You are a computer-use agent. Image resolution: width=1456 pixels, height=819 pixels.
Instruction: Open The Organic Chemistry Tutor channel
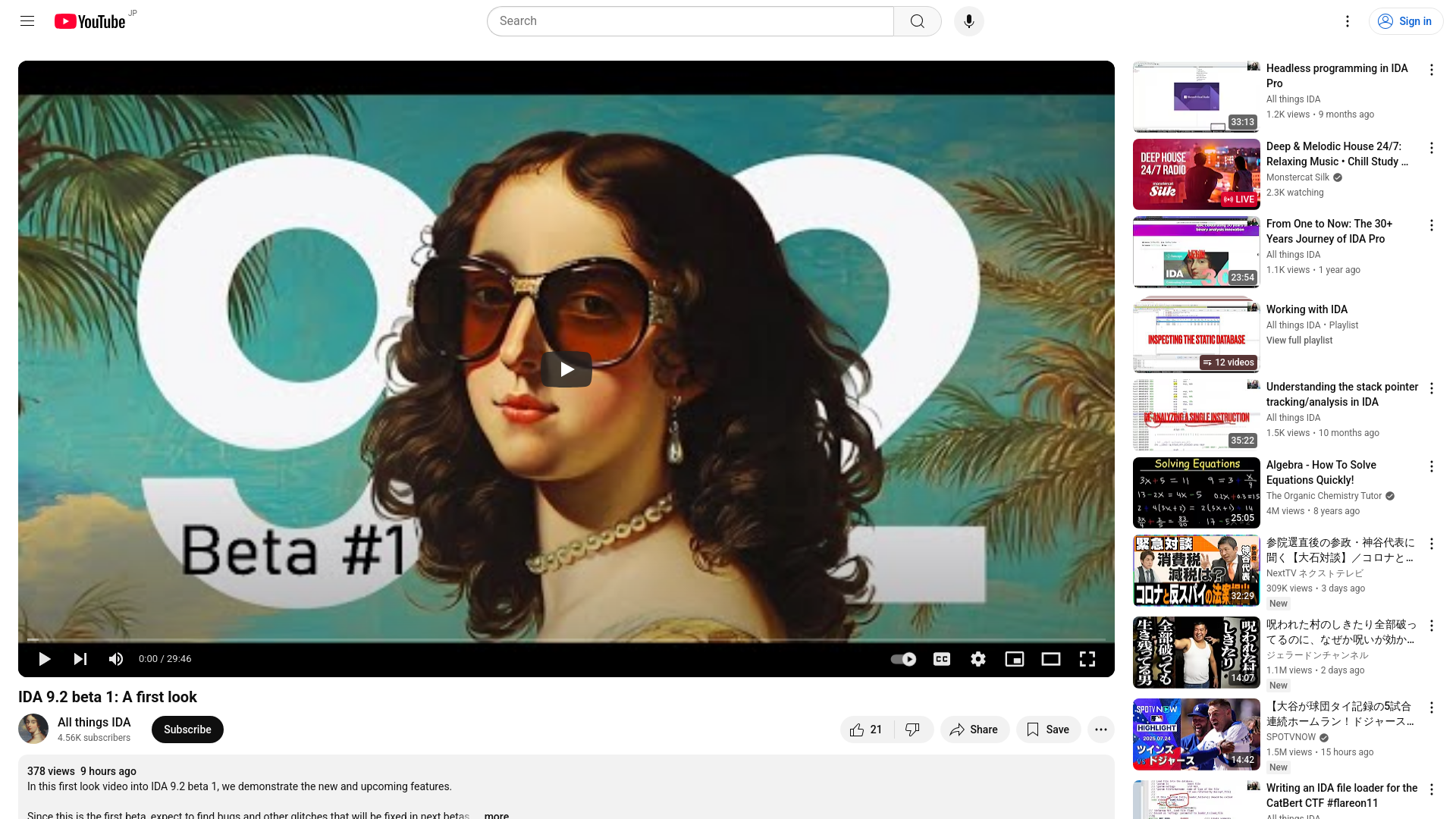(1324, 496)
